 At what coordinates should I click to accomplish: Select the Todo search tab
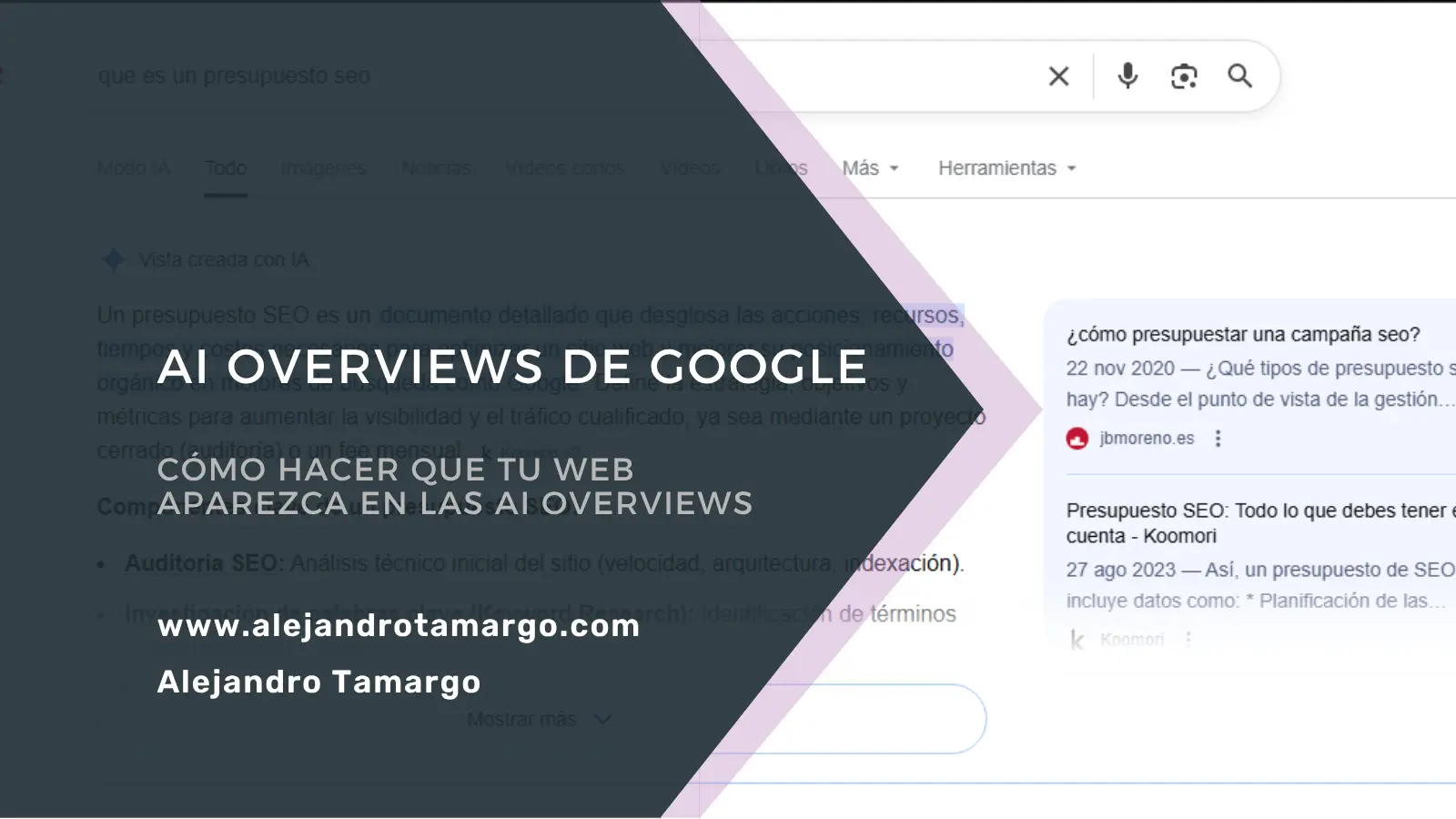click(x=226, y=168)
